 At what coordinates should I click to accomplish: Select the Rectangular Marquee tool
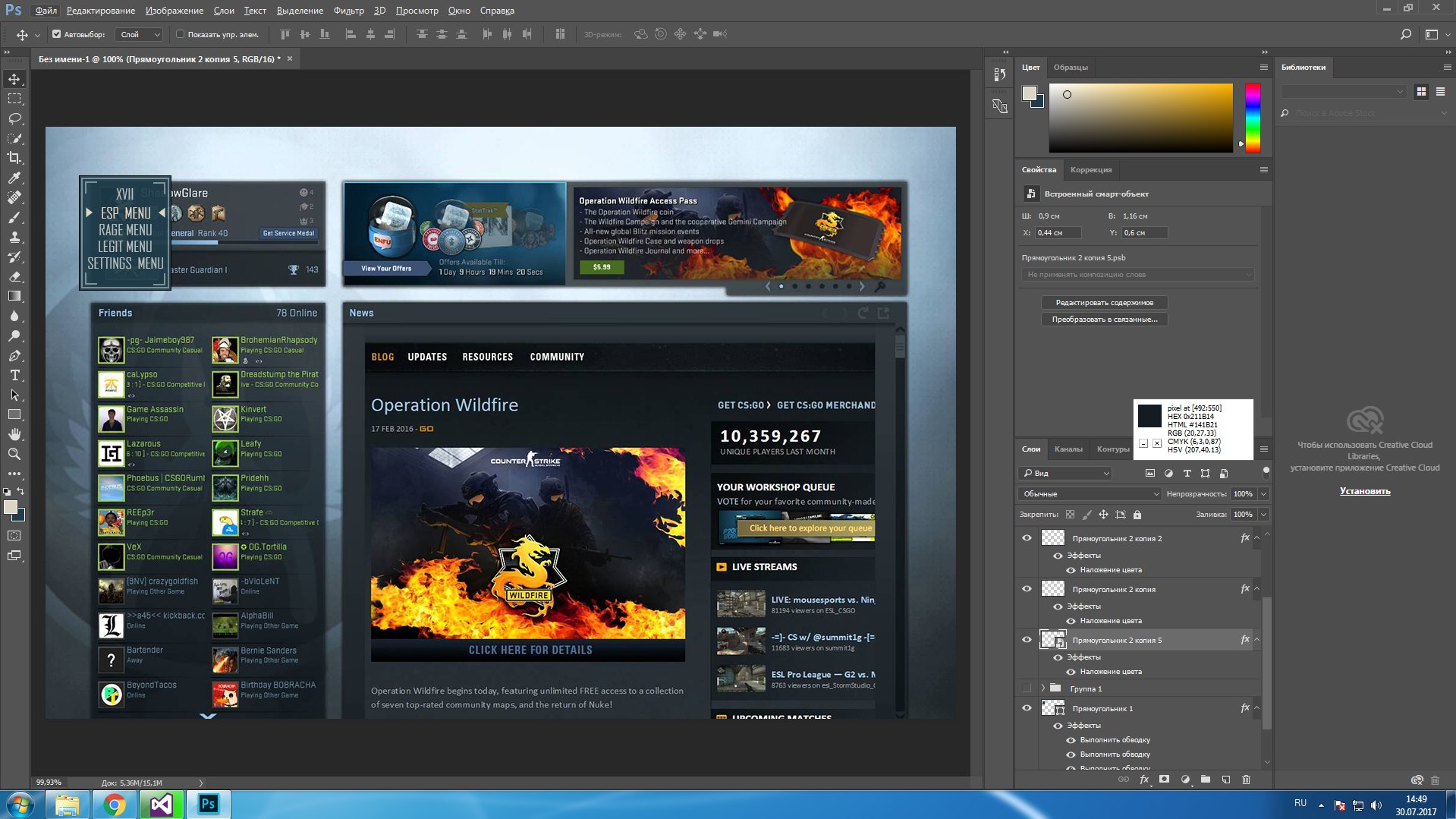point(14,99)
